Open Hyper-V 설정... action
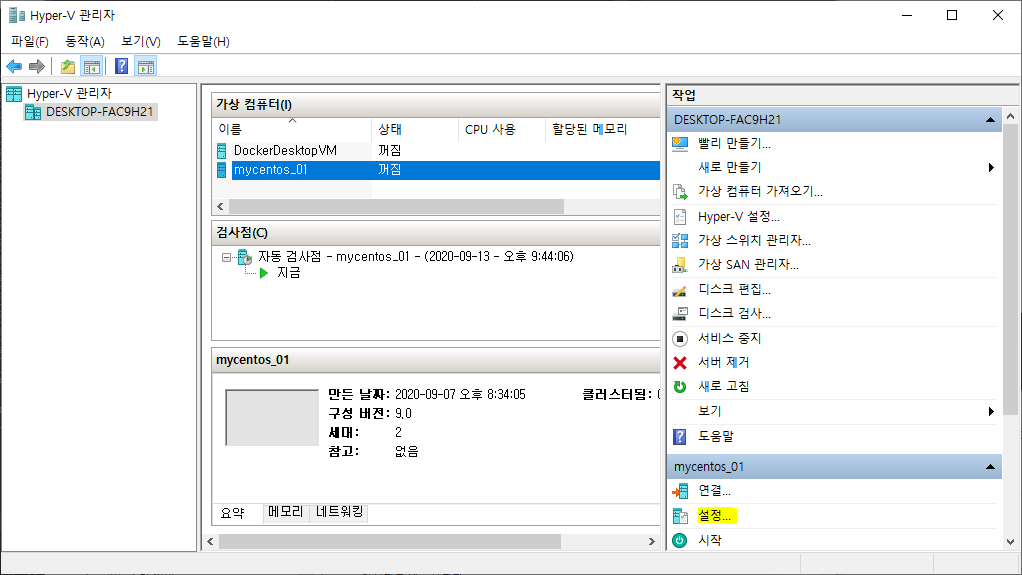The image size is (1022, 575). pos(738,216)
